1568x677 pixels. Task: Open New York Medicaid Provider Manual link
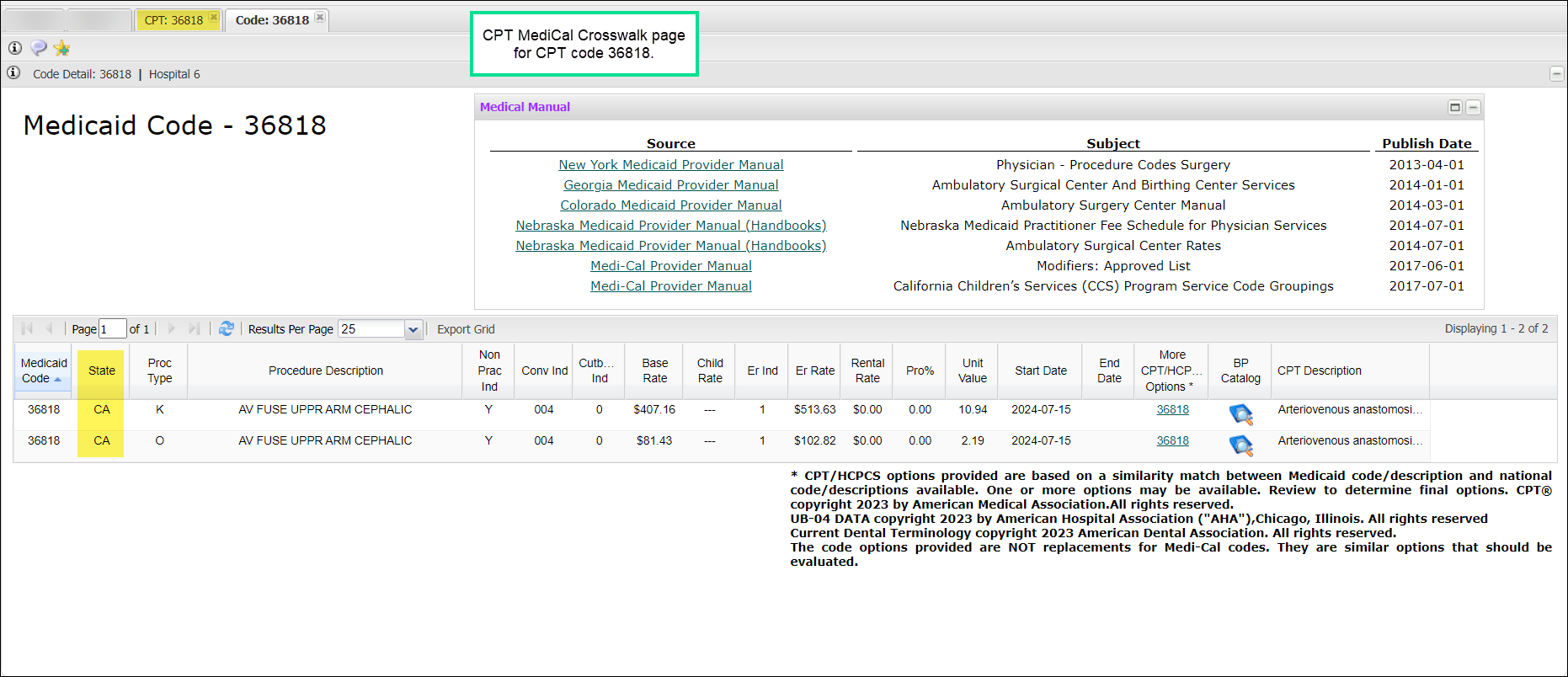[670, 165]
